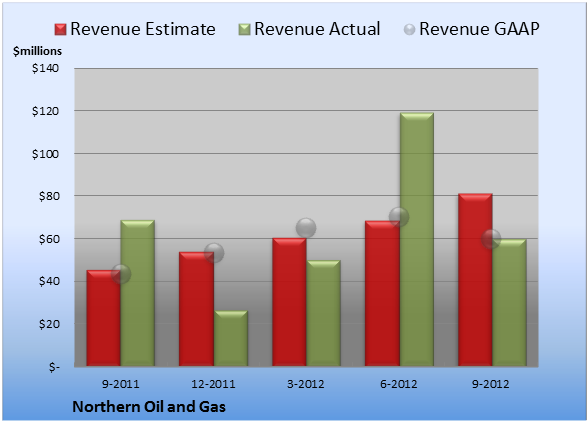Select the 'Revenue Actual' legend label
The width and height of the screenshot is (588, 422).
point(317,29)
